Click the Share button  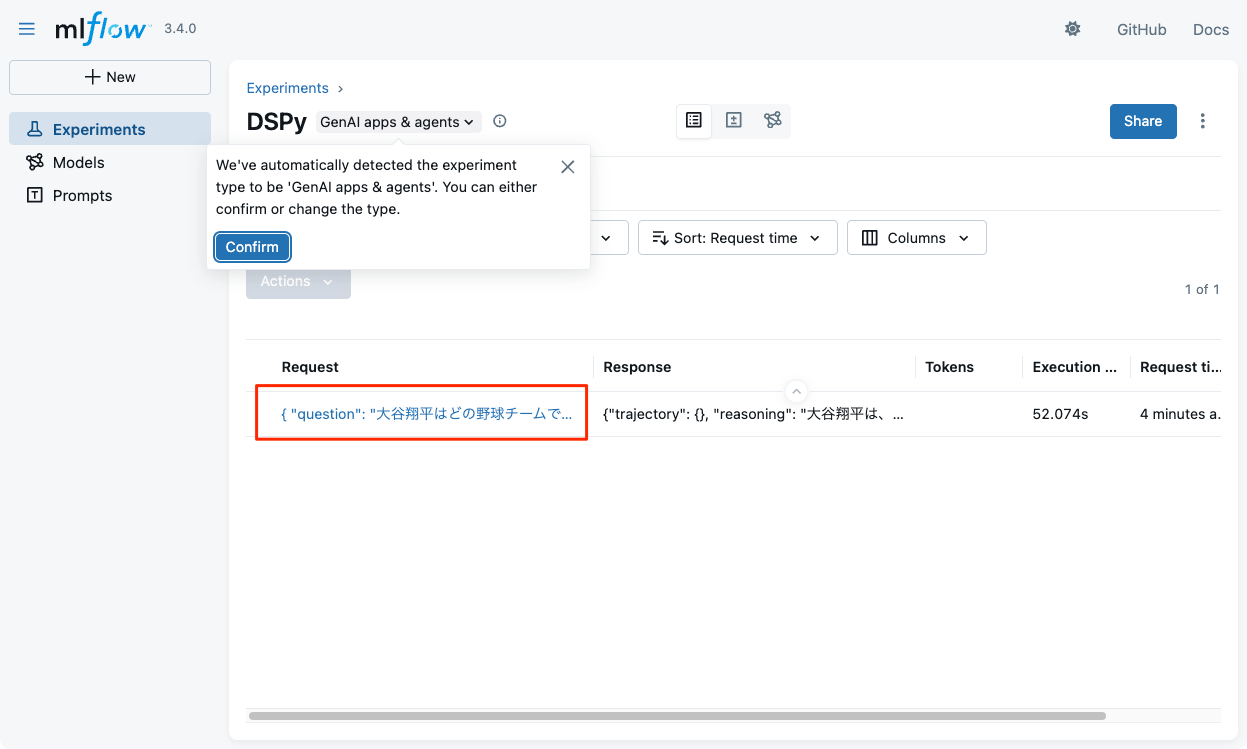(1143, 121)
